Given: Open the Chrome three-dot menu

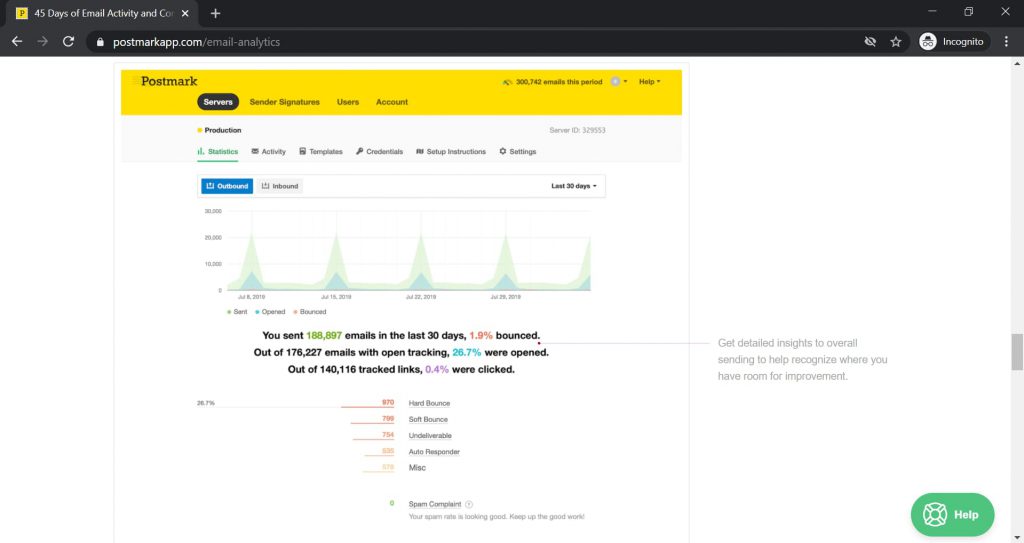Looking at the screenshot, I should (1006, 42).
